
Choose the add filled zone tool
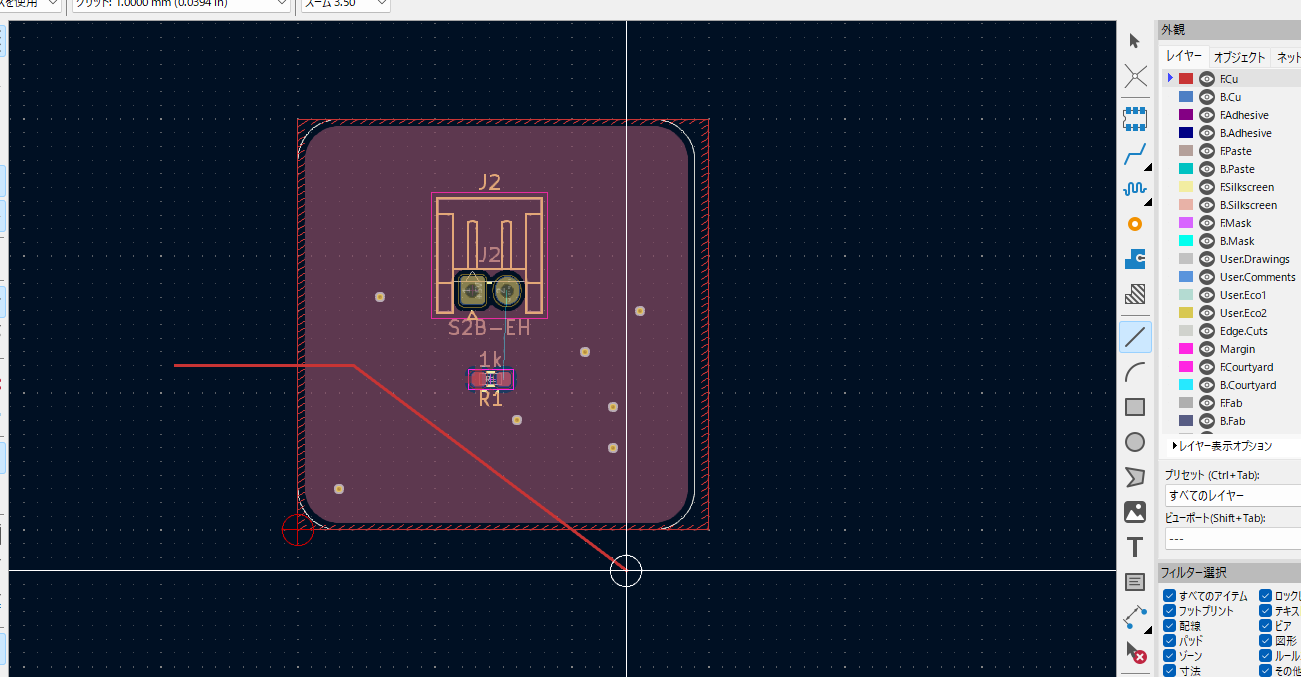click(x=1135, y=259)
